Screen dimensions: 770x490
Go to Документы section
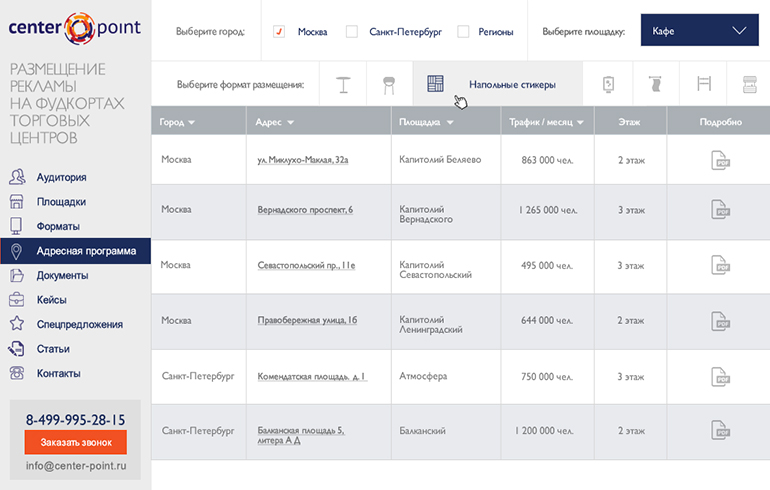(62, 275)
